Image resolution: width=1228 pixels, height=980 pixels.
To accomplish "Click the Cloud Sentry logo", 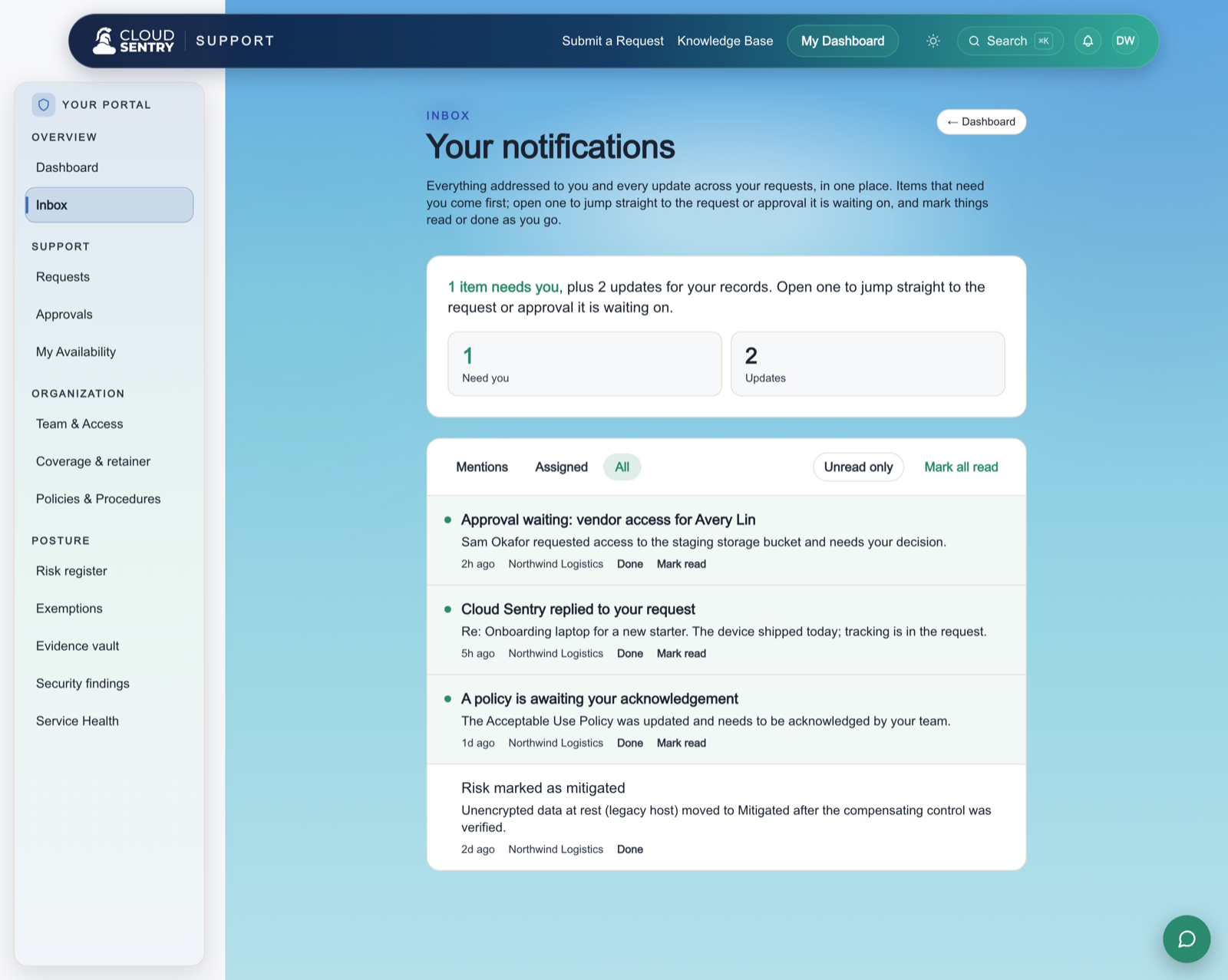I will pos(134,41).
